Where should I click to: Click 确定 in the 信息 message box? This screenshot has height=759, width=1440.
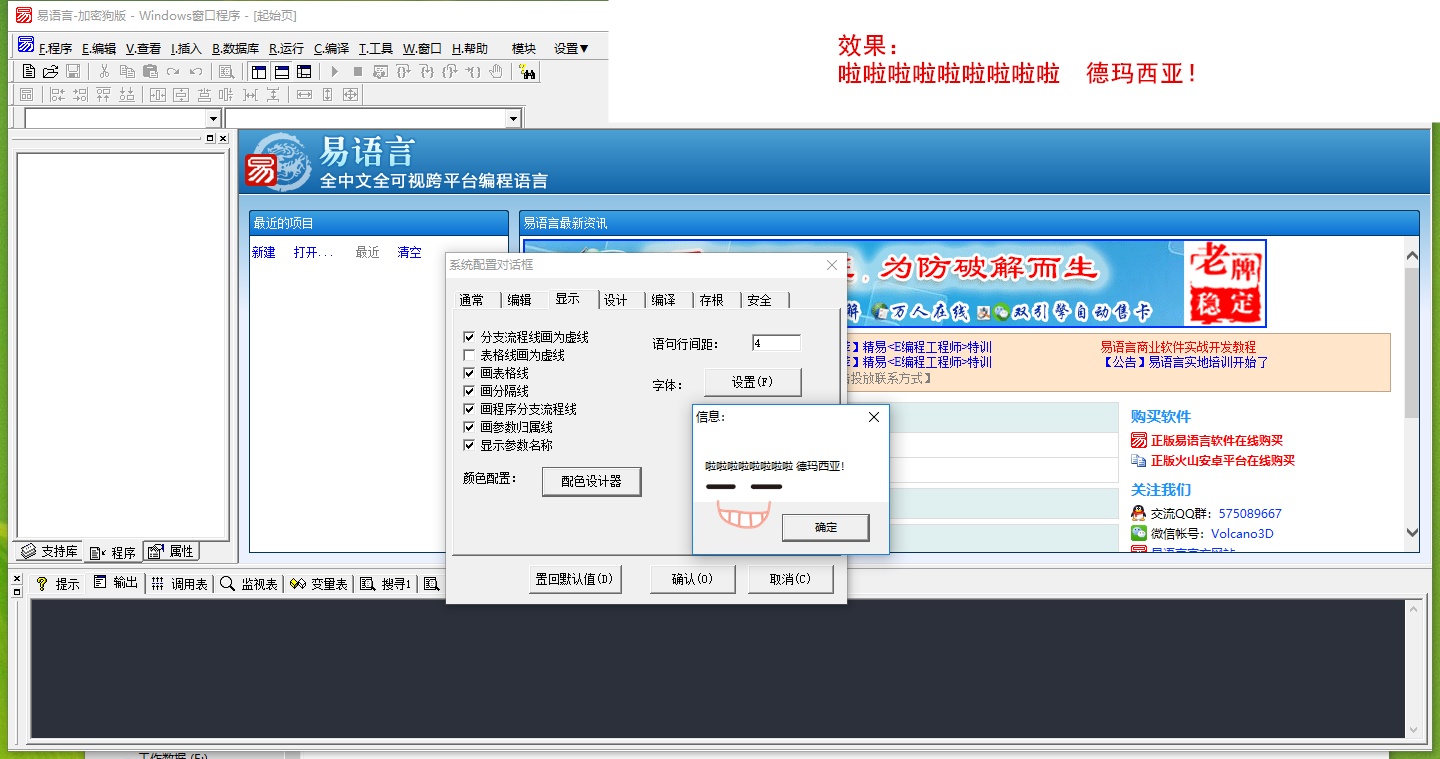click(825, 527)
